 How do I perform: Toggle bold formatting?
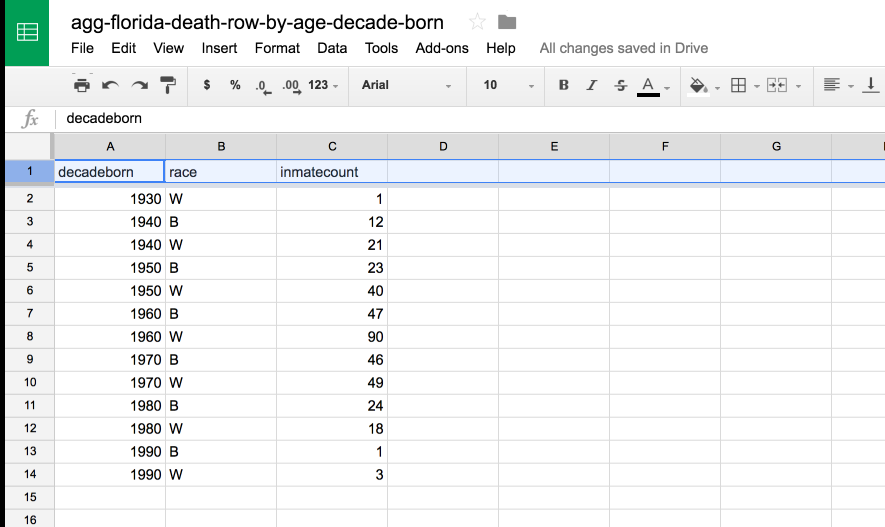pyautogui.click(x=563, y=85)
